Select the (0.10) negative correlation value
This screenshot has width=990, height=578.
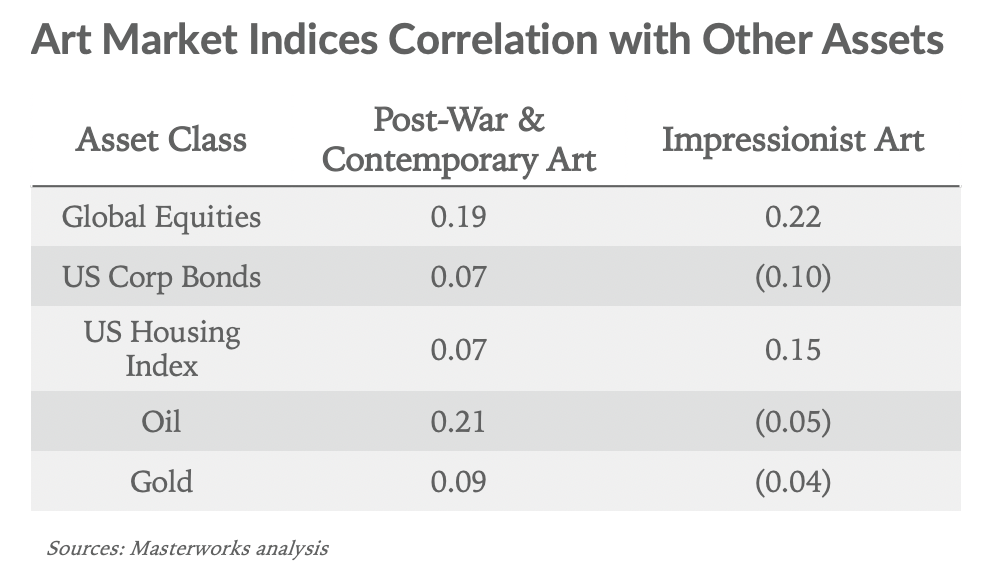[x=793, y=276]
